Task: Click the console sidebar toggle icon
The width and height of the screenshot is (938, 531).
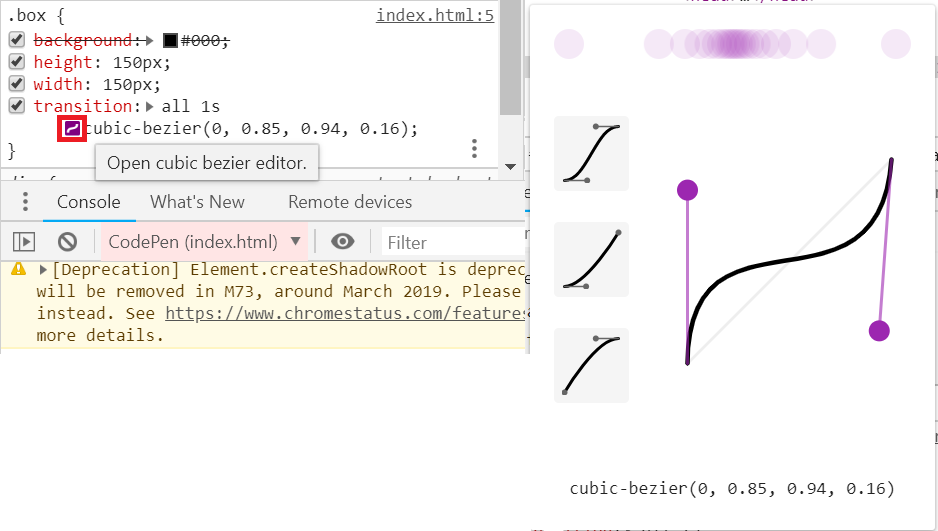Action: [x=24, y=241]
